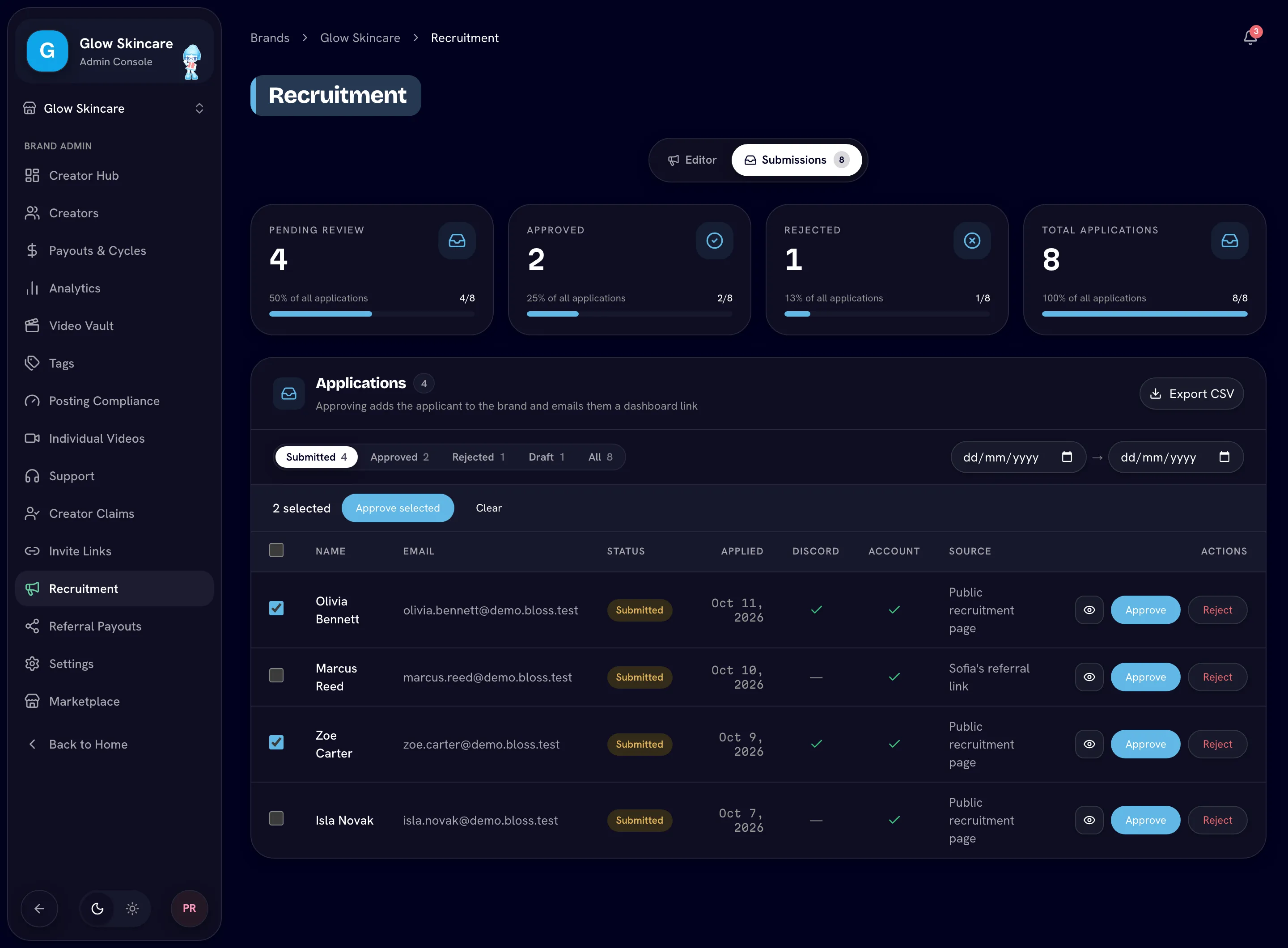
Task: Expand the Glow Skincare brand switcher
Action: pyautogui.click(x=114, y=109)
